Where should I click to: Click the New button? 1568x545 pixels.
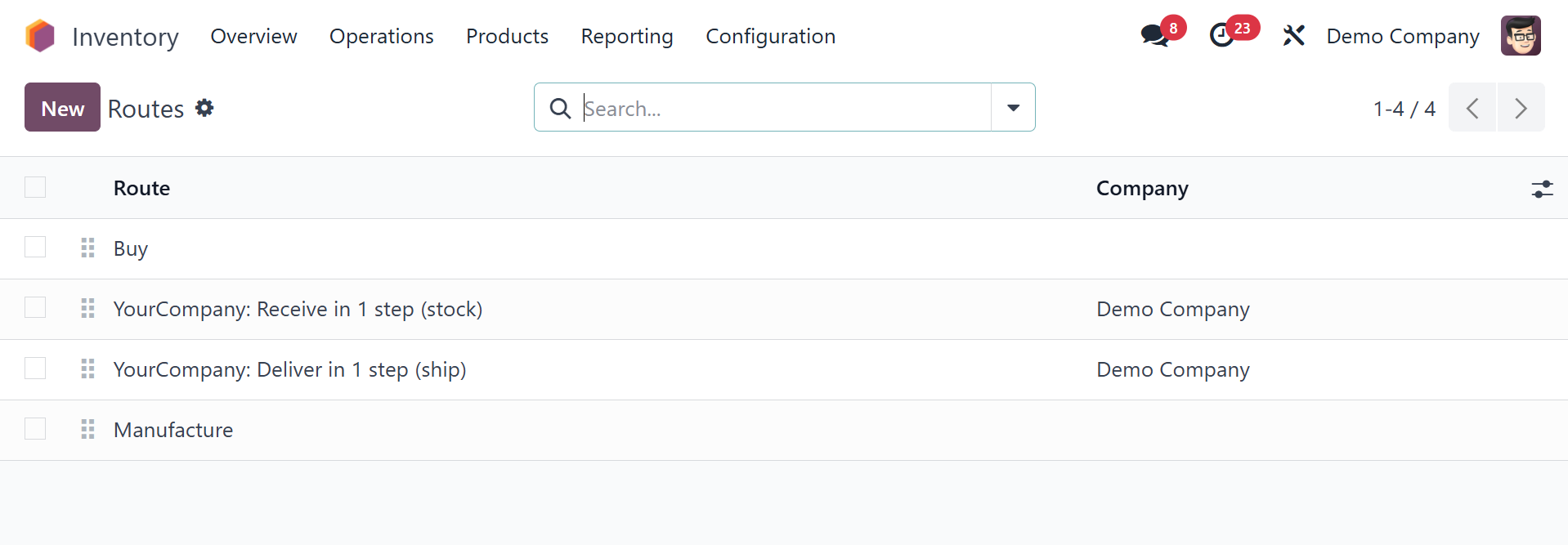pyautogui.click(x=62, y=107)
